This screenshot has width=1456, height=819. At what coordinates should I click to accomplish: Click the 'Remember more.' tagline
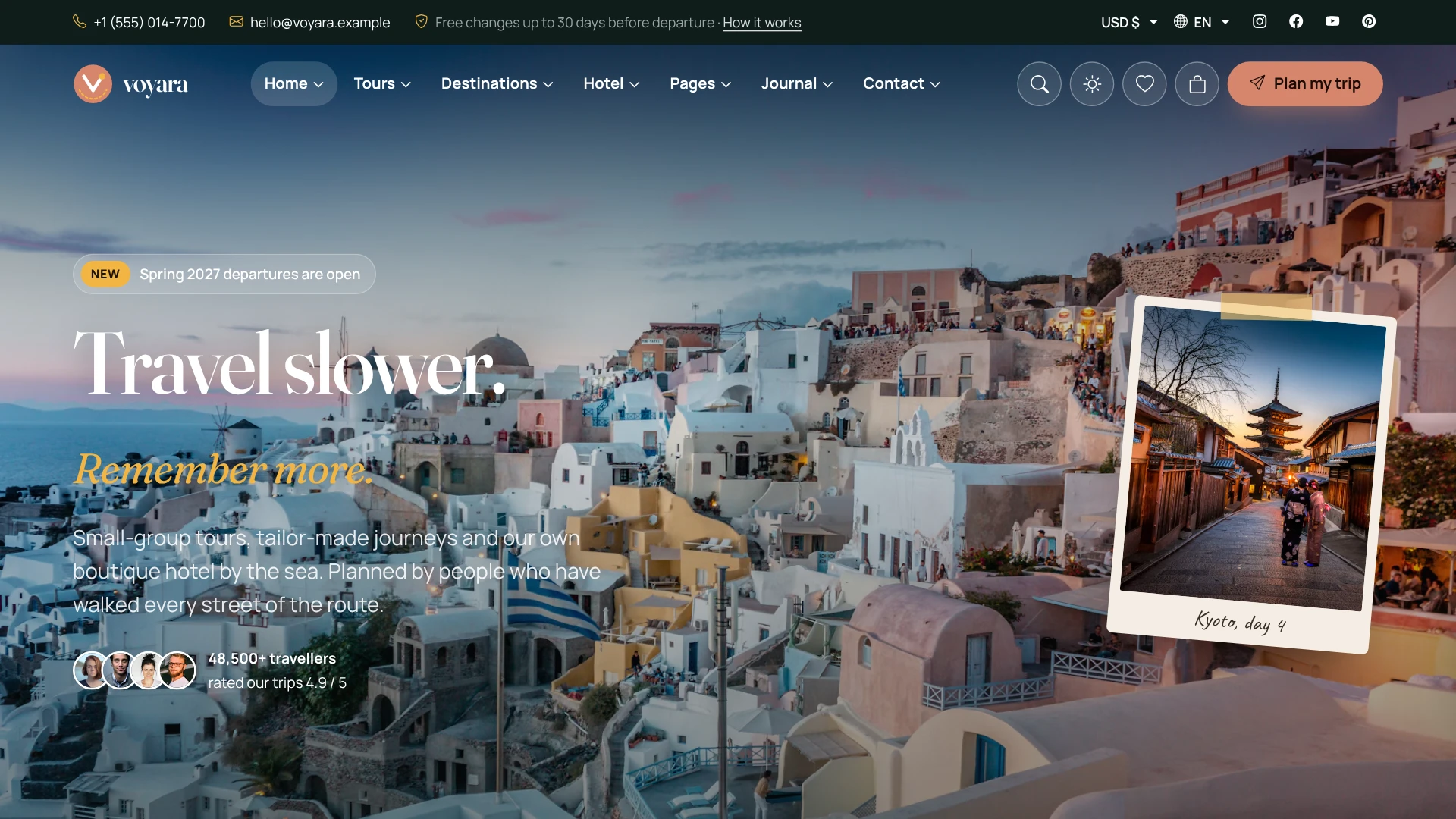tap(224, 469)
